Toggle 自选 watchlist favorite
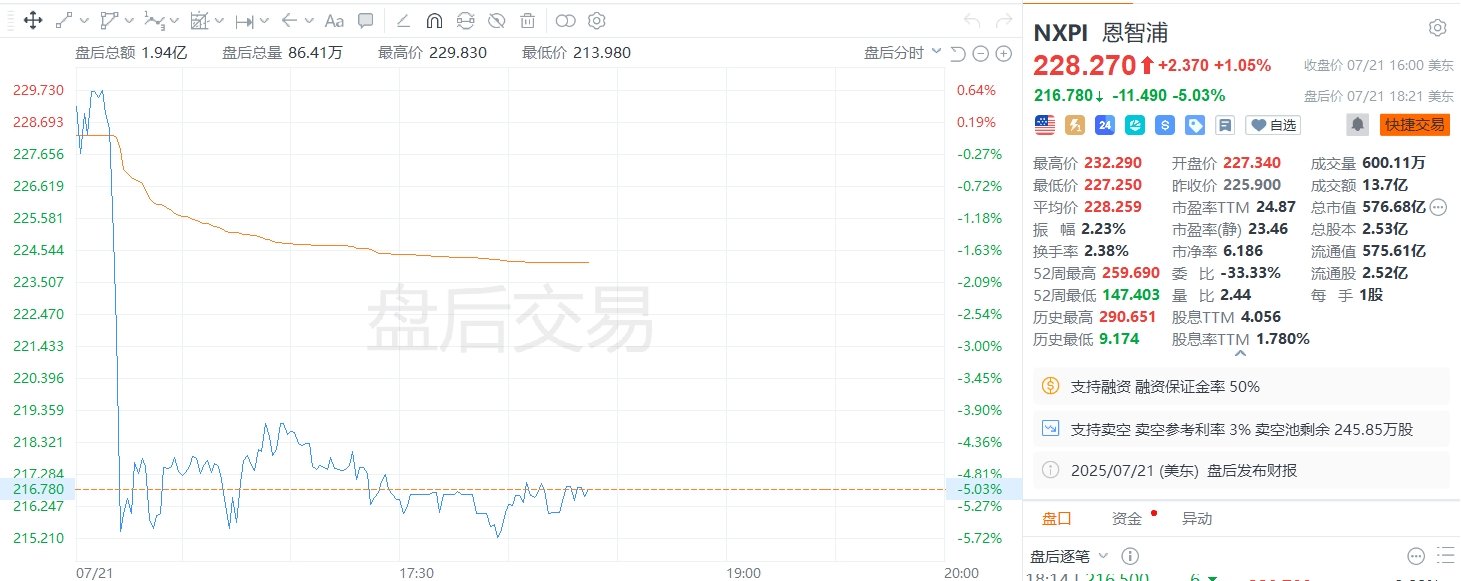Screen dimensions: 1461x581 click(x=1273, y=125)
